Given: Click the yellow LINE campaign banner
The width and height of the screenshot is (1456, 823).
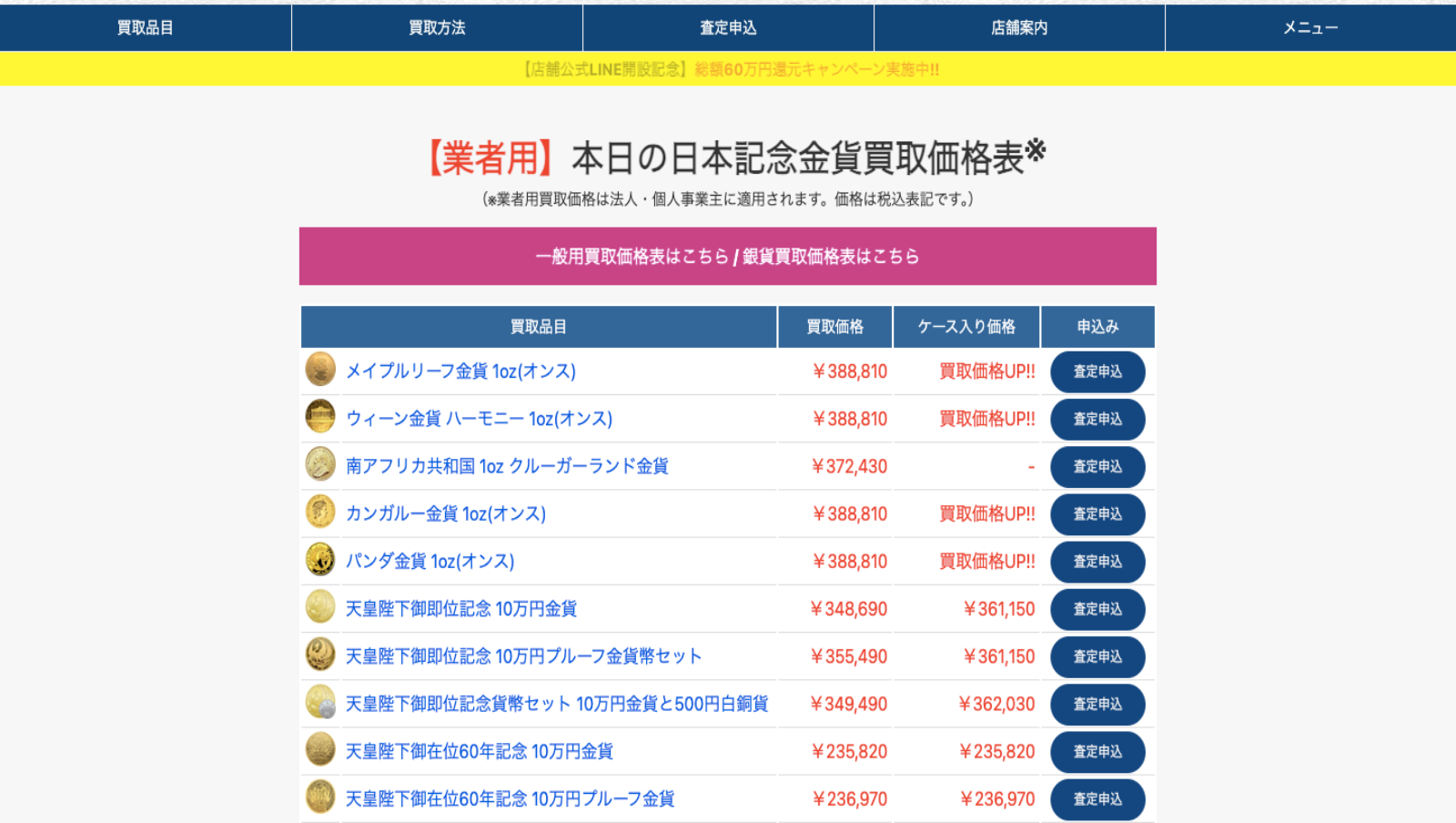Looking at the screenshot, I should click(728, 69).
